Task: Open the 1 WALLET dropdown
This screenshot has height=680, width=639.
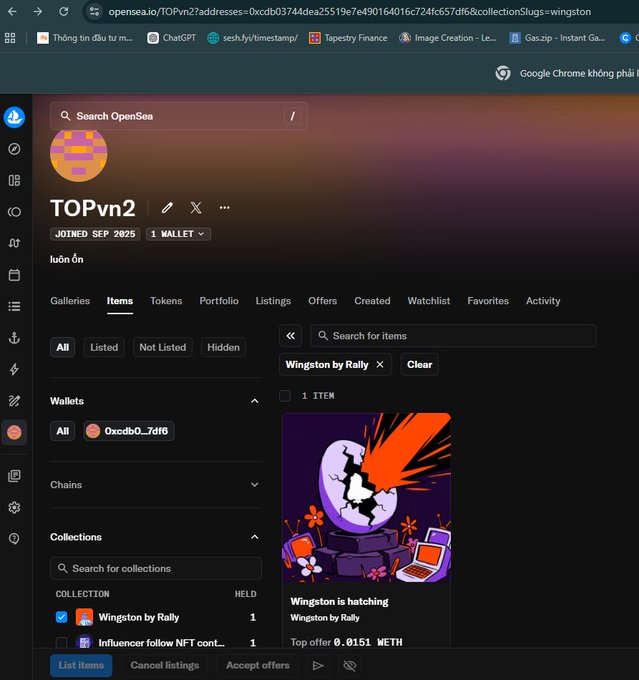Action: pyautogui.click(x=178, y=234)
